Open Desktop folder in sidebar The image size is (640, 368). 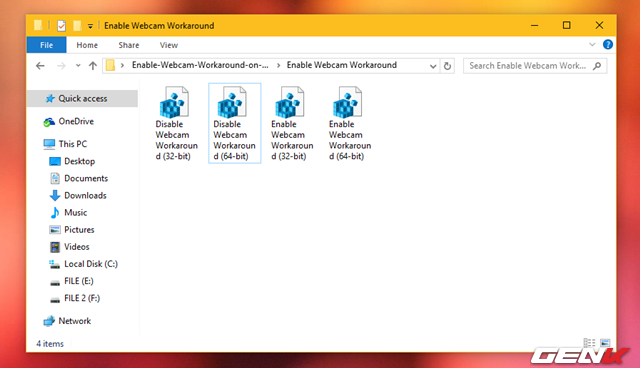(72, 161)
